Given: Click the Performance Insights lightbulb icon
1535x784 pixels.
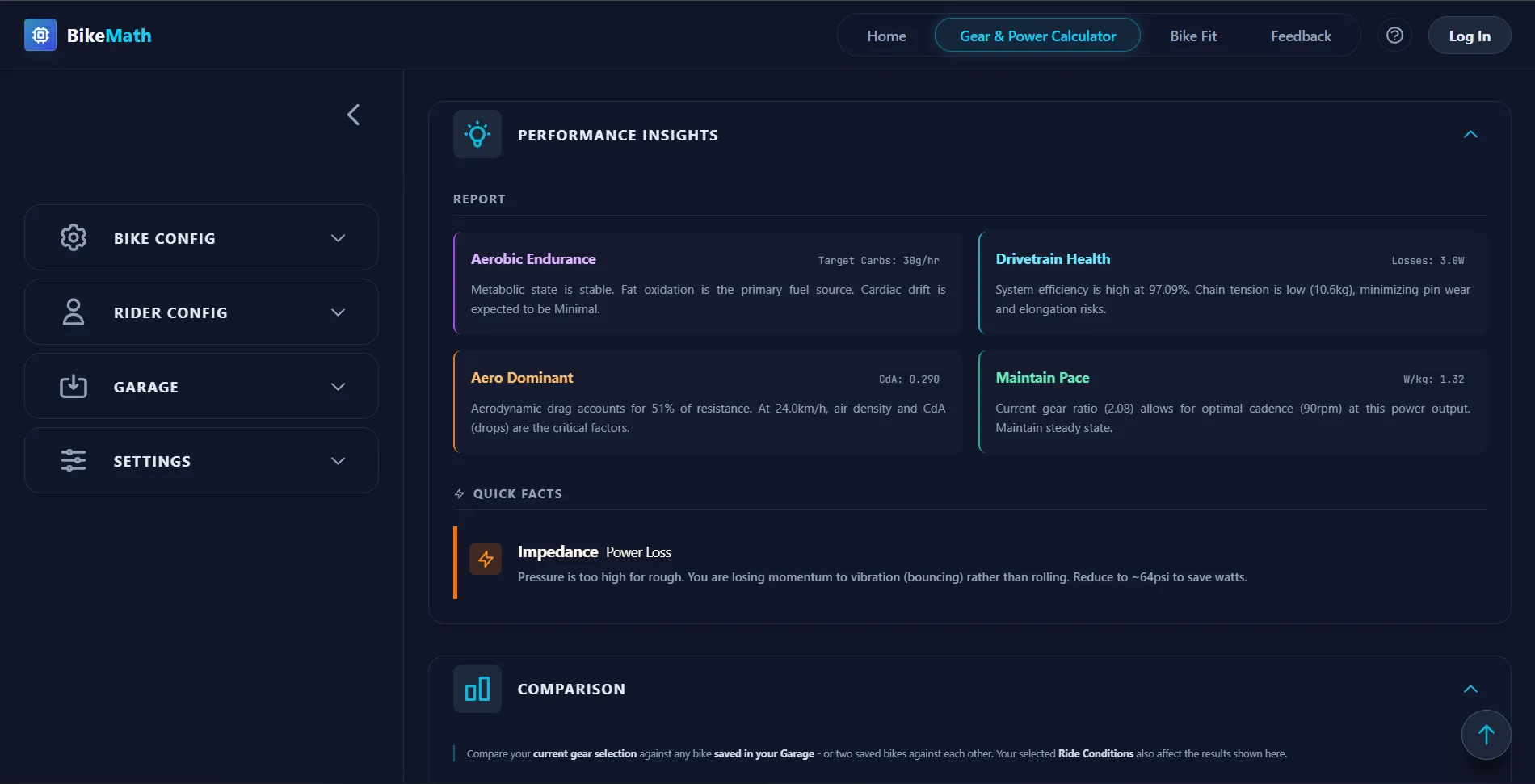Looking at the screenshot, I should pos(477,134).
